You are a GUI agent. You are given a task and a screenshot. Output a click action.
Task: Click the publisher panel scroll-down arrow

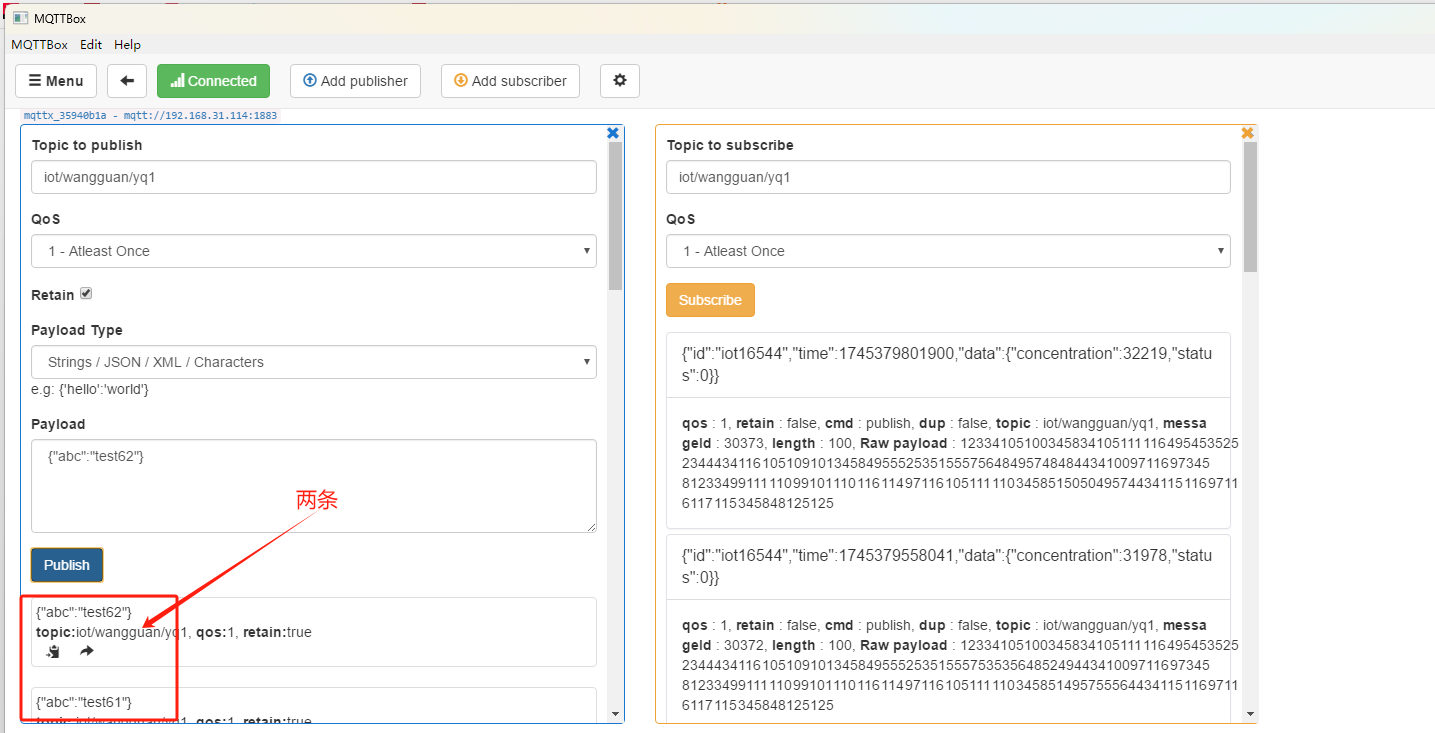(x=615, y=714)
